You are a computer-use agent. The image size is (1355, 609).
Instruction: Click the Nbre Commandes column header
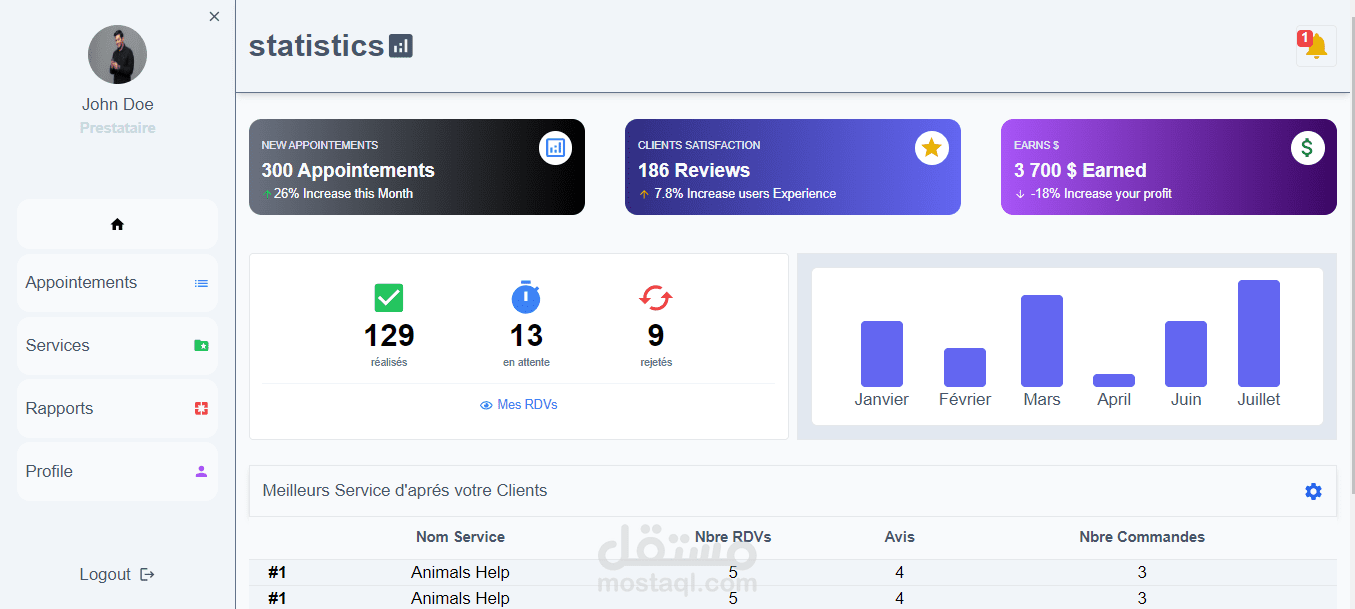point(1142,537)
